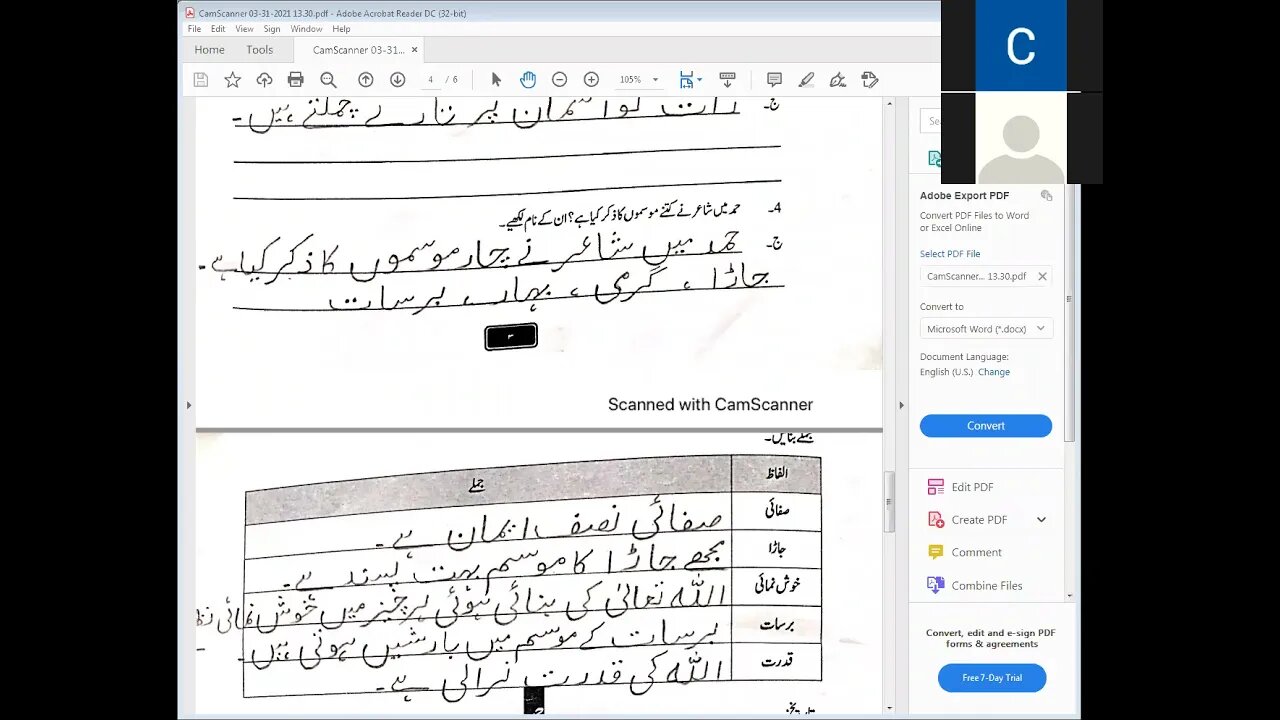Open the View menu
Viewport: 1280px width, 720px height.
(x=244, y=29)
